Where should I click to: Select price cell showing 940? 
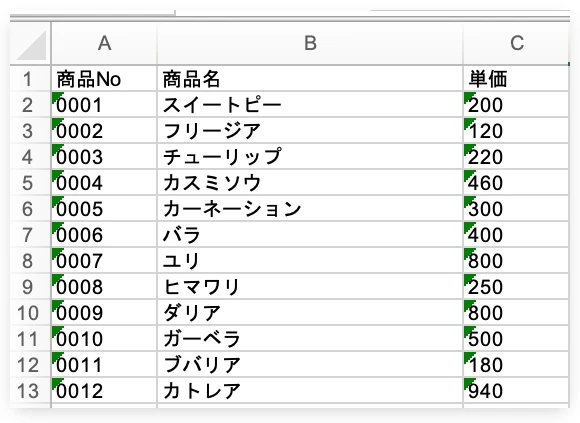516,390
